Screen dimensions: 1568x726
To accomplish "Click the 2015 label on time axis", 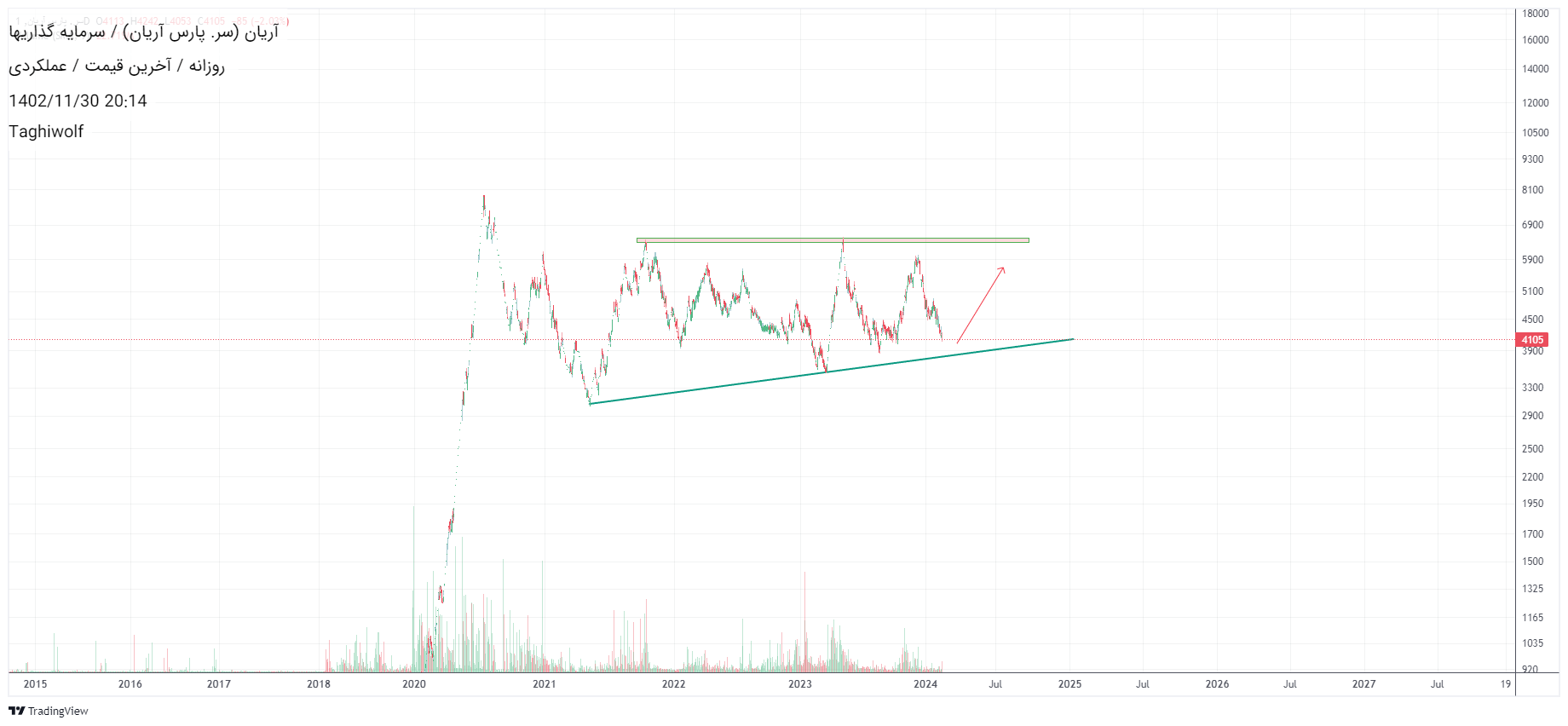I will click(36, 683).
